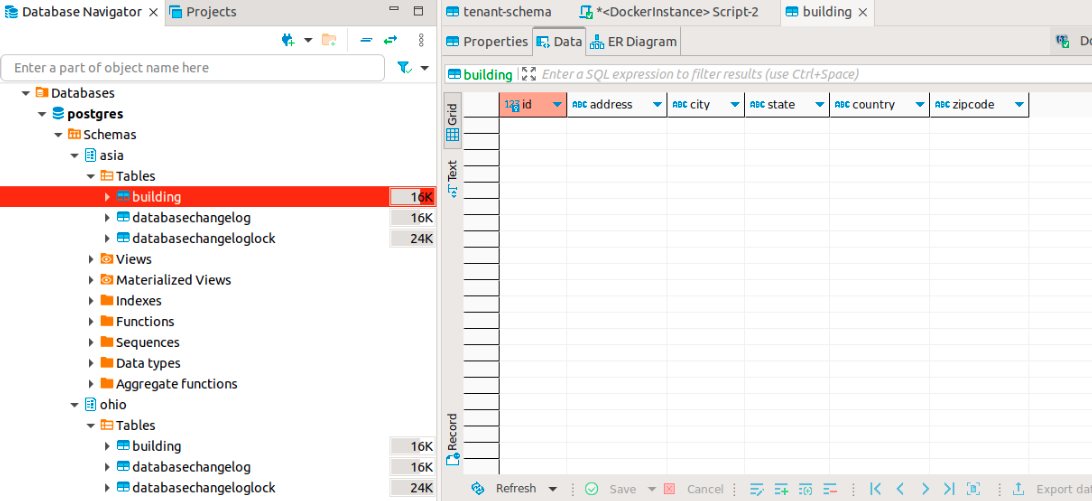The height and width of the screenshot is (501, 1092).
Task: Go to the first row icon
Action: [x=875, y=488]
